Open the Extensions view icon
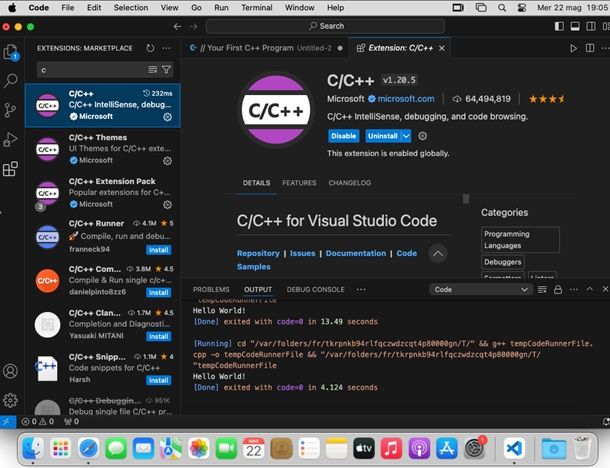 11,169
